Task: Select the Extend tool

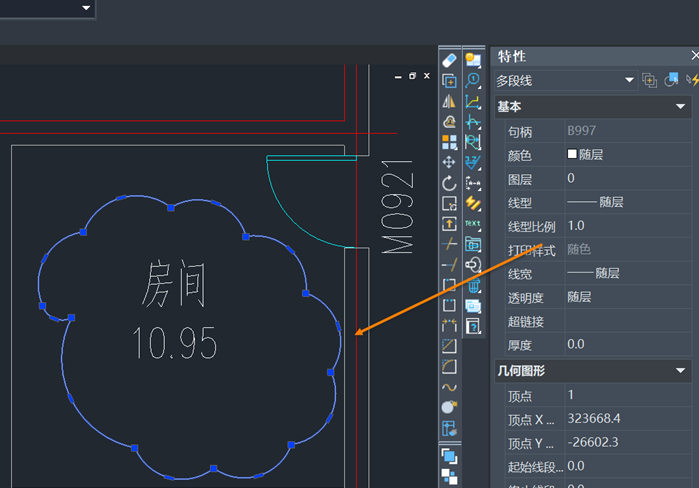Action: pyautogui.click(x=449, y=264)
